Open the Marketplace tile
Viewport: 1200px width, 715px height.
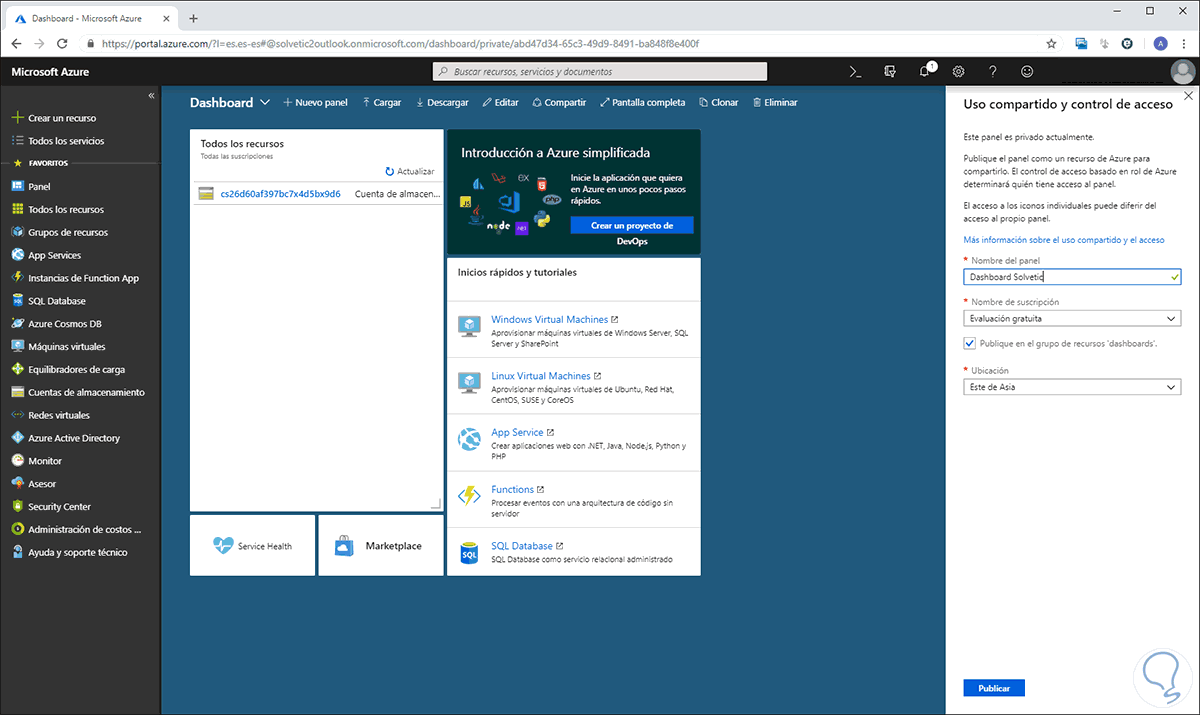pos(380,546)
